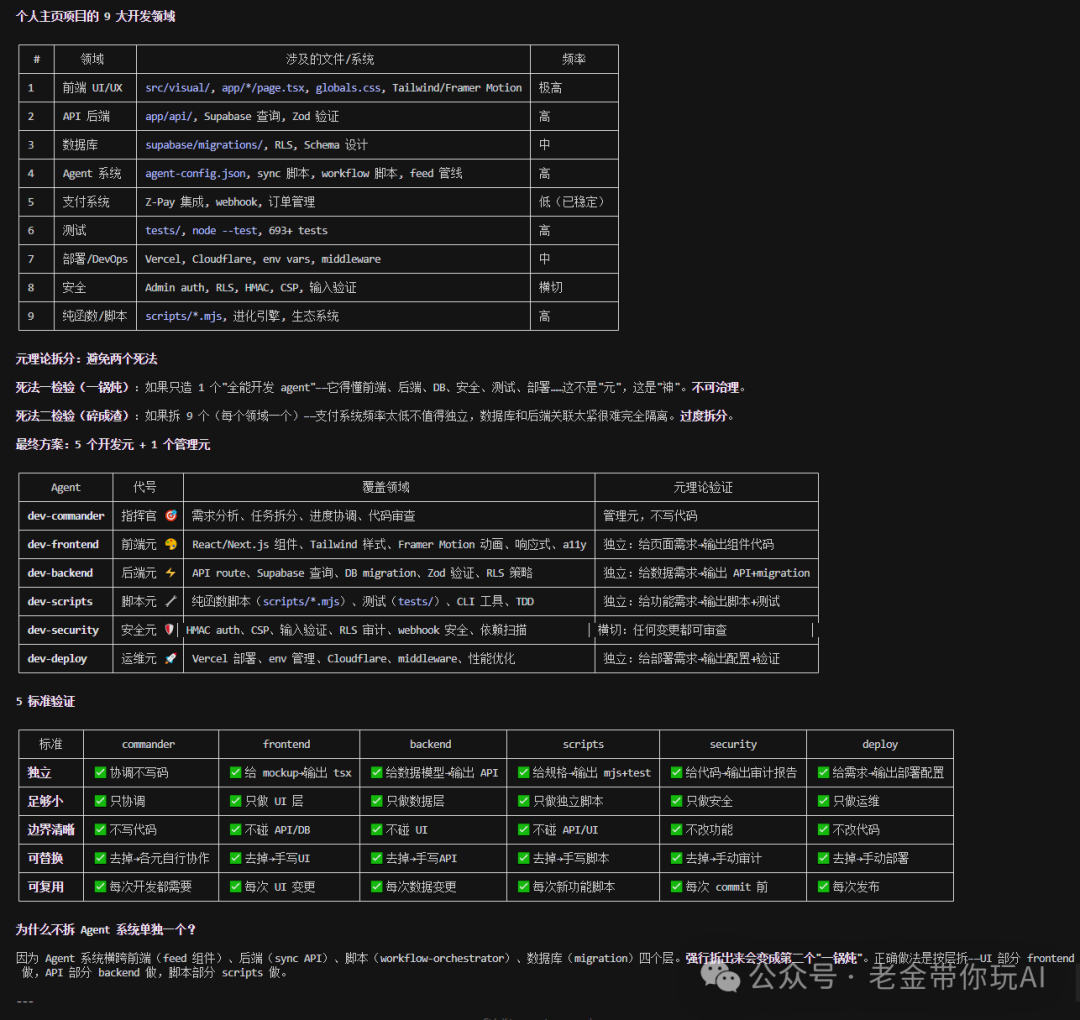
Task: Open the globals.css file link
Action: [x=348, y=87]
